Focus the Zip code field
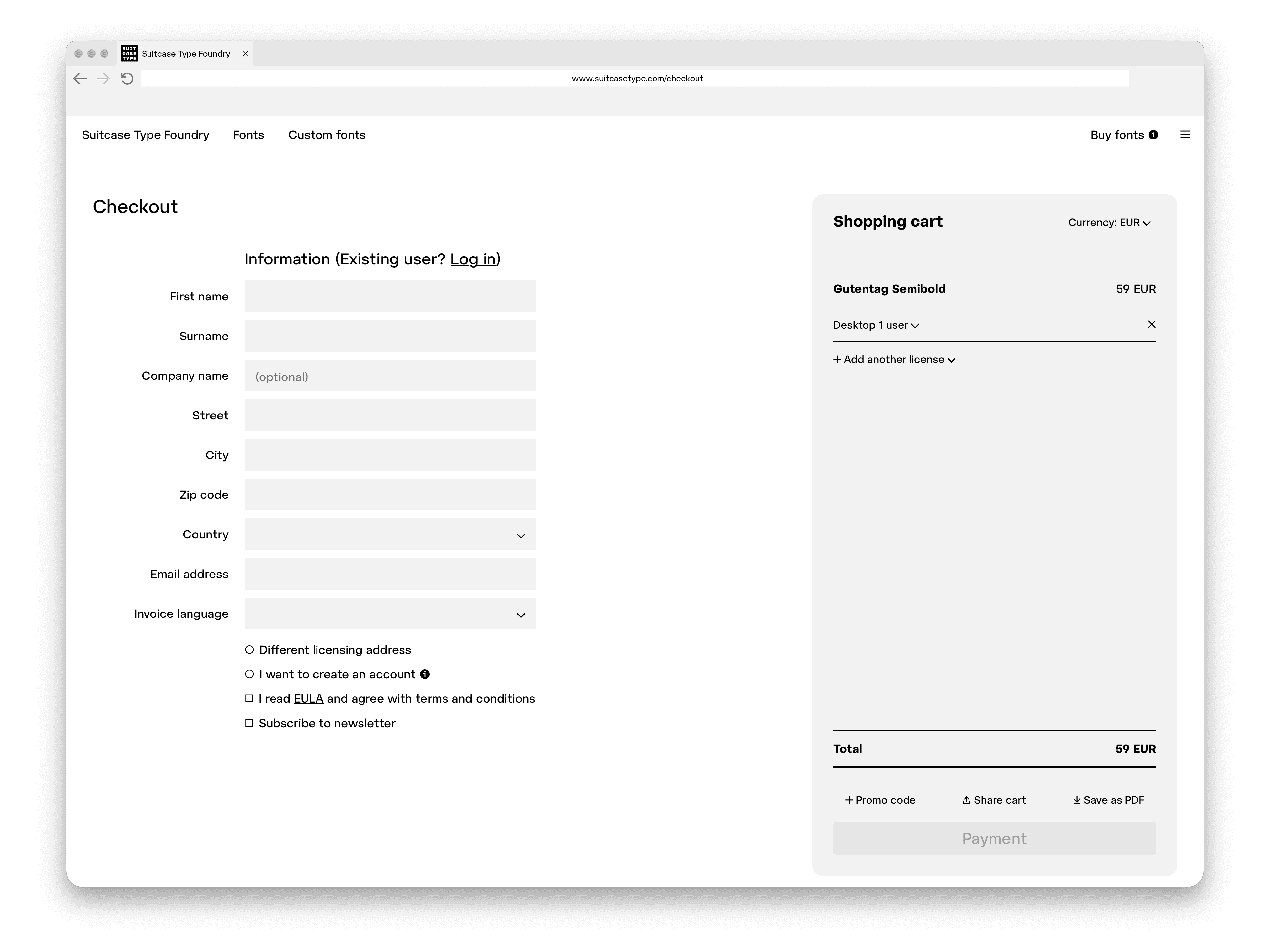 coord(390,495)
